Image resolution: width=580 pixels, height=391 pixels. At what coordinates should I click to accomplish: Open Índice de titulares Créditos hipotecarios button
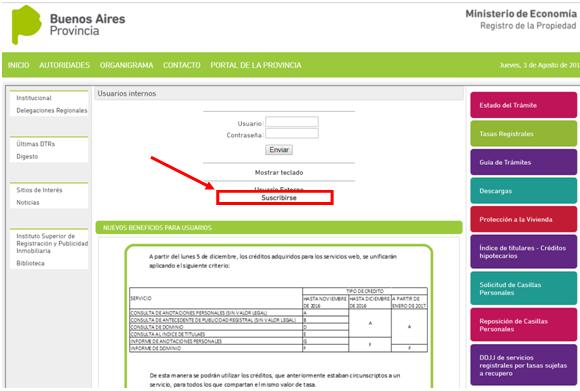click(x=523, y=252)
